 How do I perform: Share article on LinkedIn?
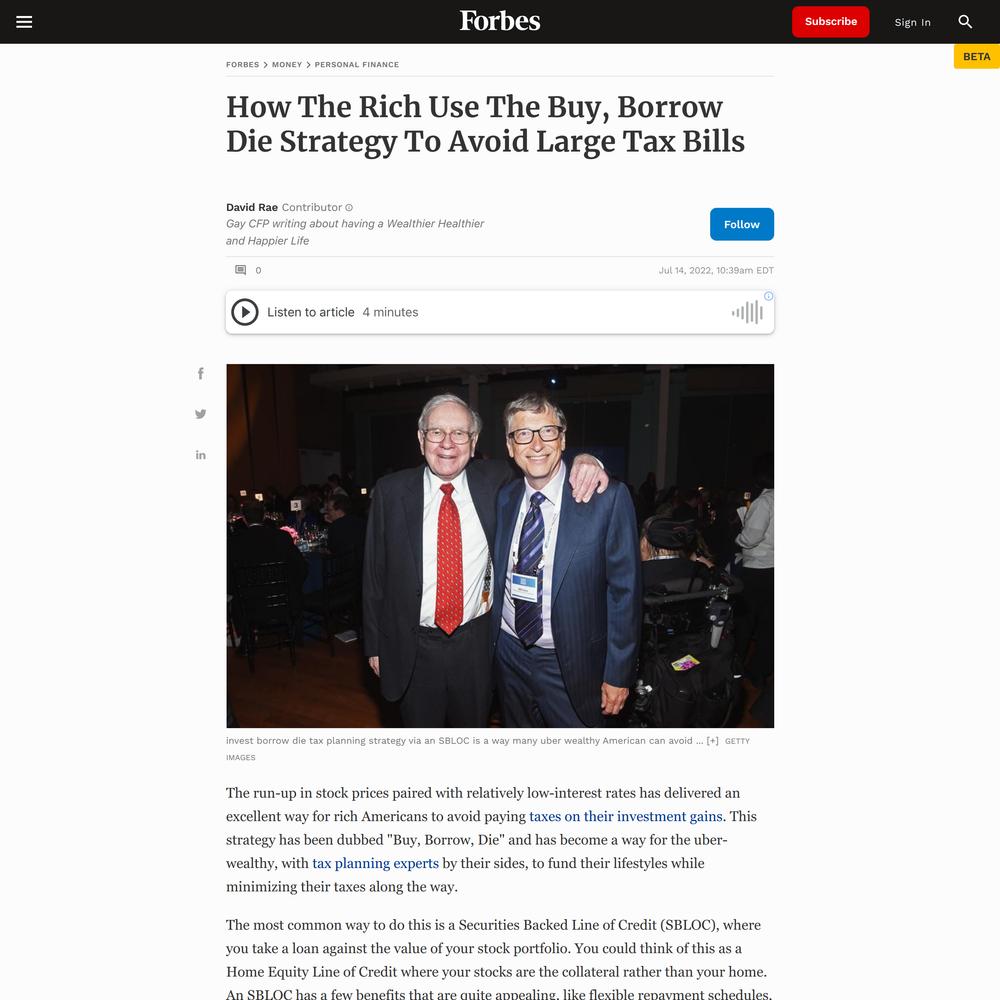201,455
